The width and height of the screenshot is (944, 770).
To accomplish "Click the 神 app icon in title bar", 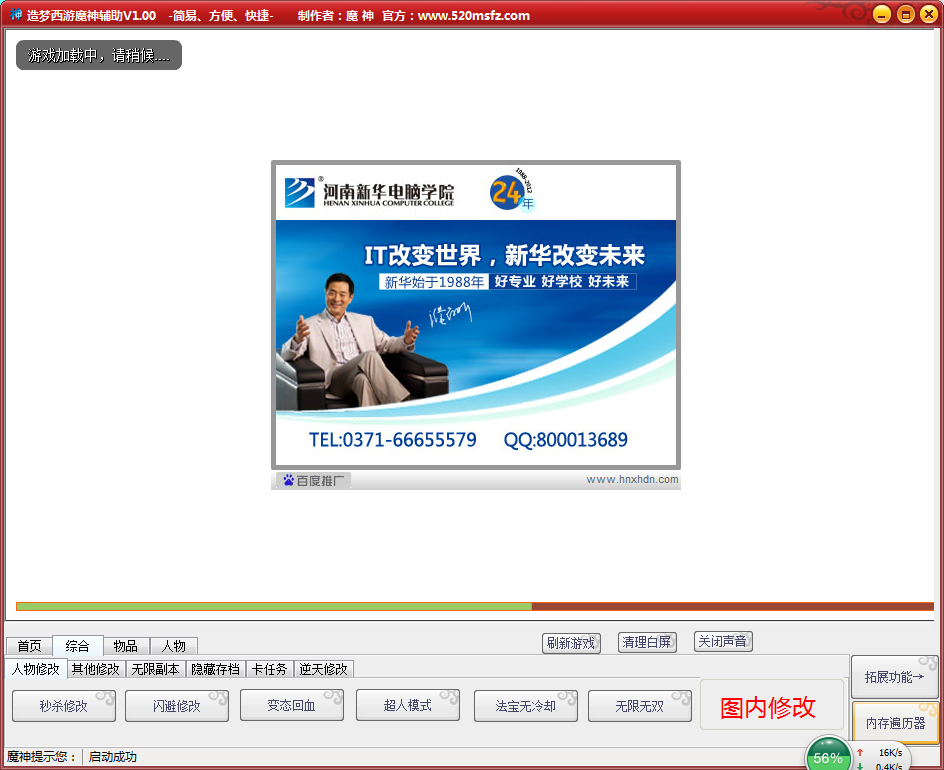I will 16,14.
